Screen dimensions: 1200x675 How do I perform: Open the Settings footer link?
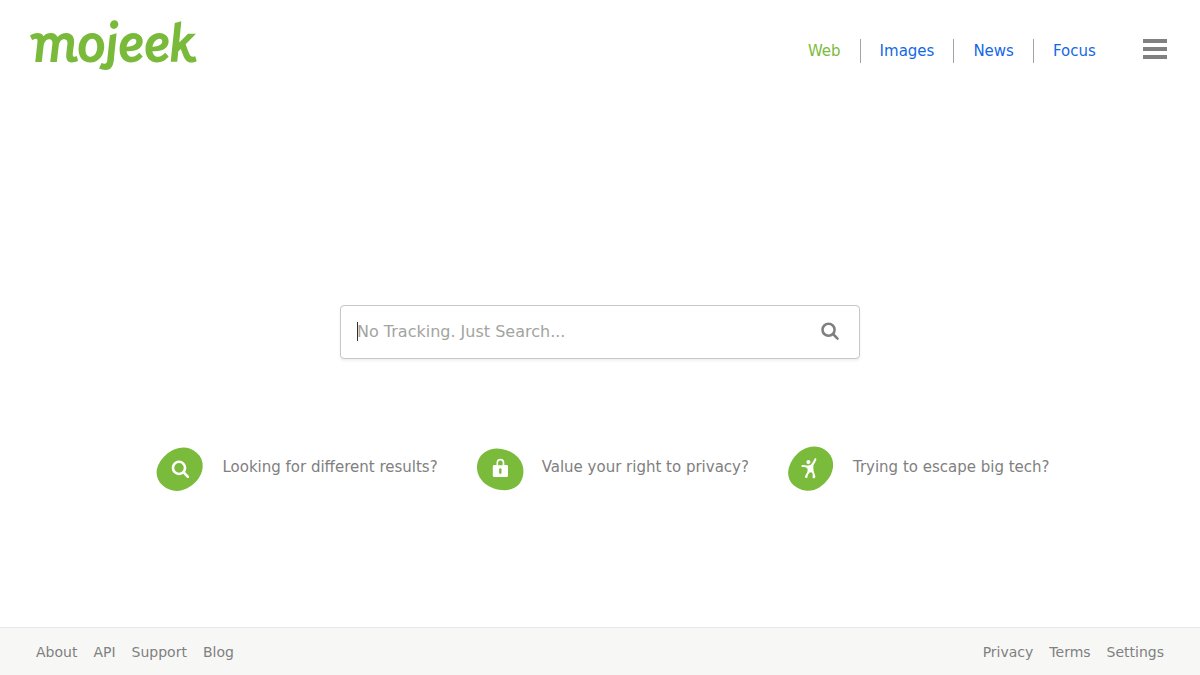pos(1135,652)
